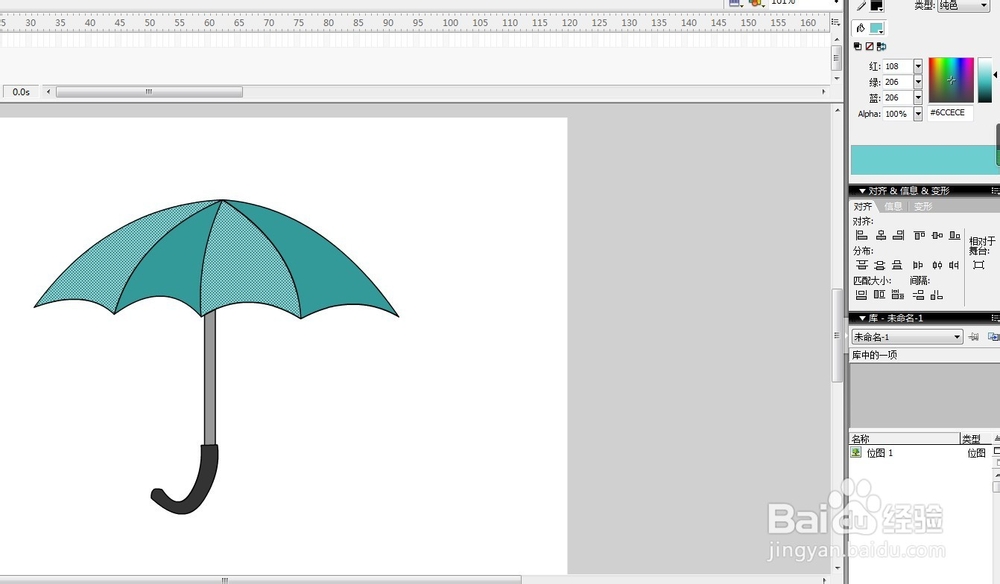This screenshot has height=584, width=1000.
Task: Click the elapsed time 0.0s readout
Action: [21, 92]
